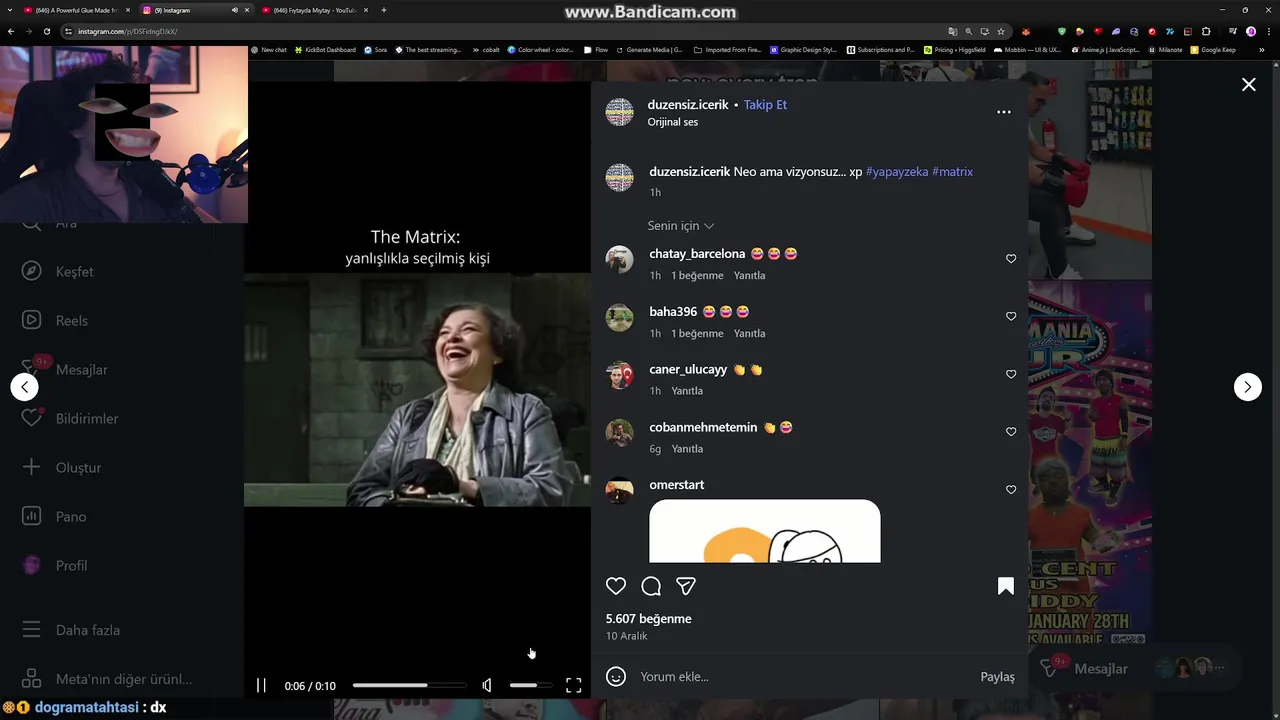This screenshot has height=720, width=1280.
Task: Like caner_ulucayy's comment
Action: click(1011, 374)
